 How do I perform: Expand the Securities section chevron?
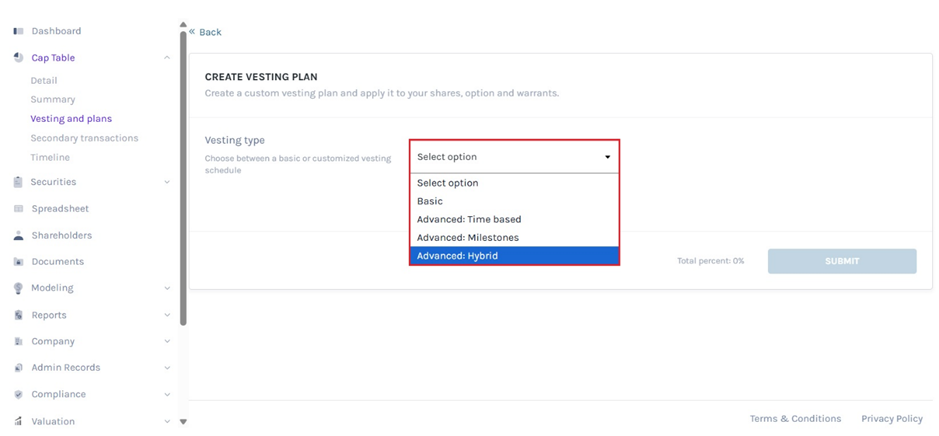click(x=167, y=182)
